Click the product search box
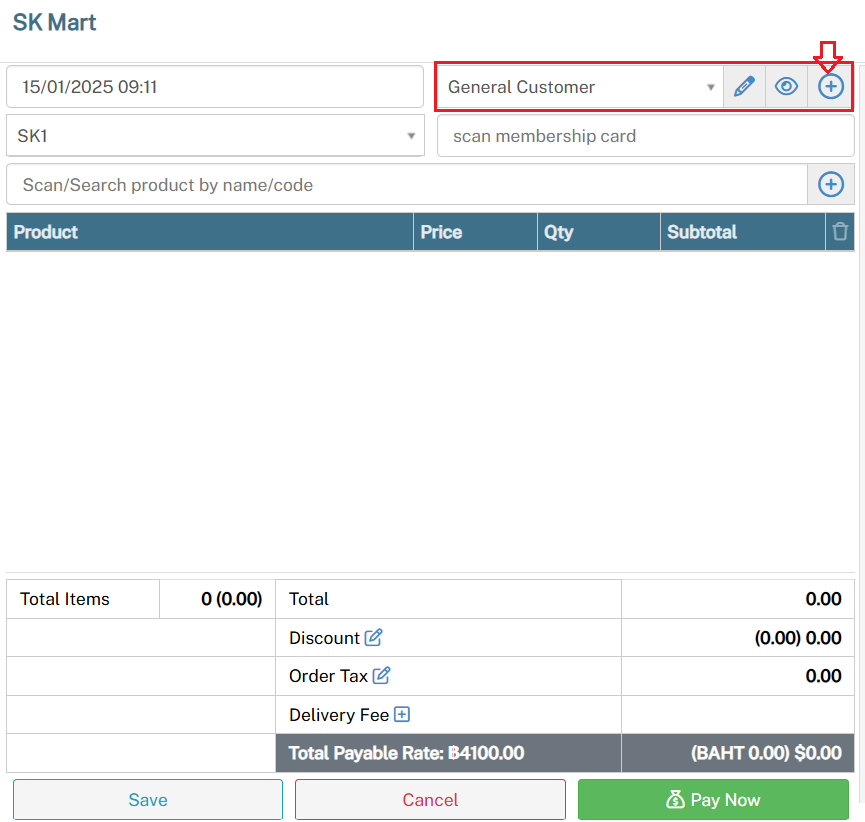Screen dimensions: 865x822 (x=406, y=185)
